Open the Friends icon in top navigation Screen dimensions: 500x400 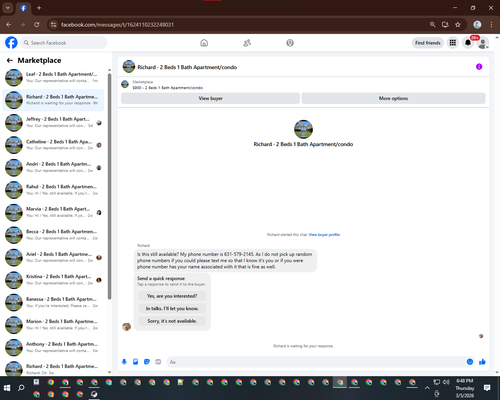point(247,43)
